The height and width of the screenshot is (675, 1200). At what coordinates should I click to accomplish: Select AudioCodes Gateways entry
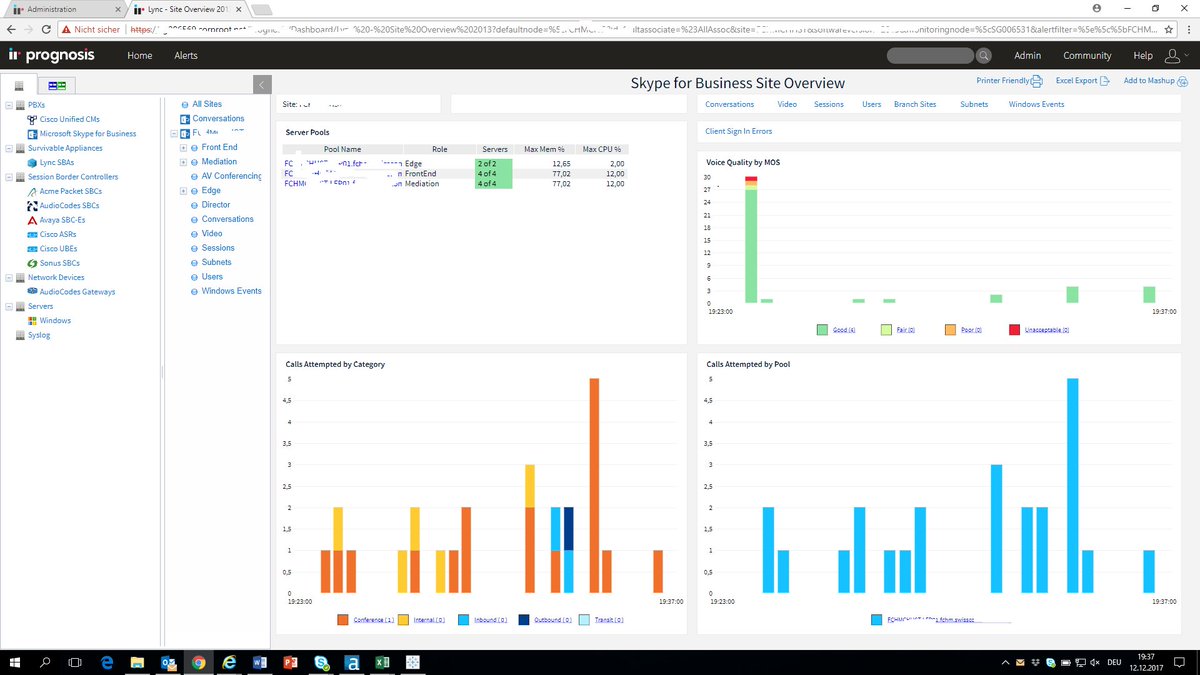[x=77, y=292]
